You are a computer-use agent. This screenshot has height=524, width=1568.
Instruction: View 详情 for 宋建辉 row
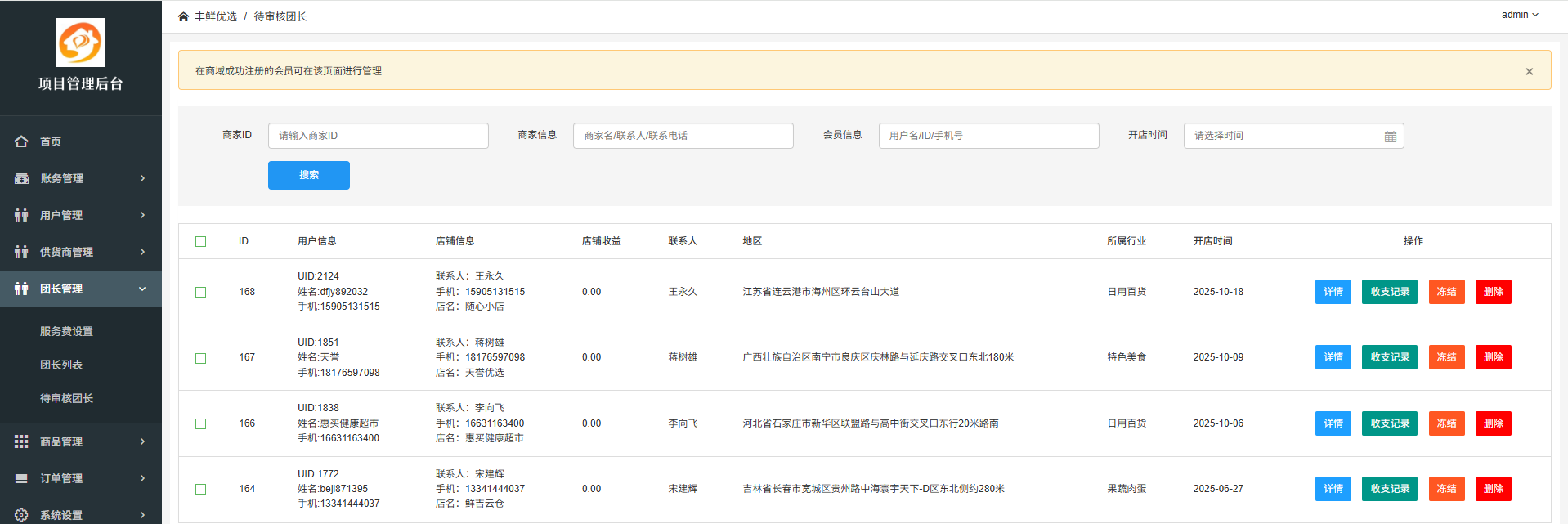(x=1333, y=489)
